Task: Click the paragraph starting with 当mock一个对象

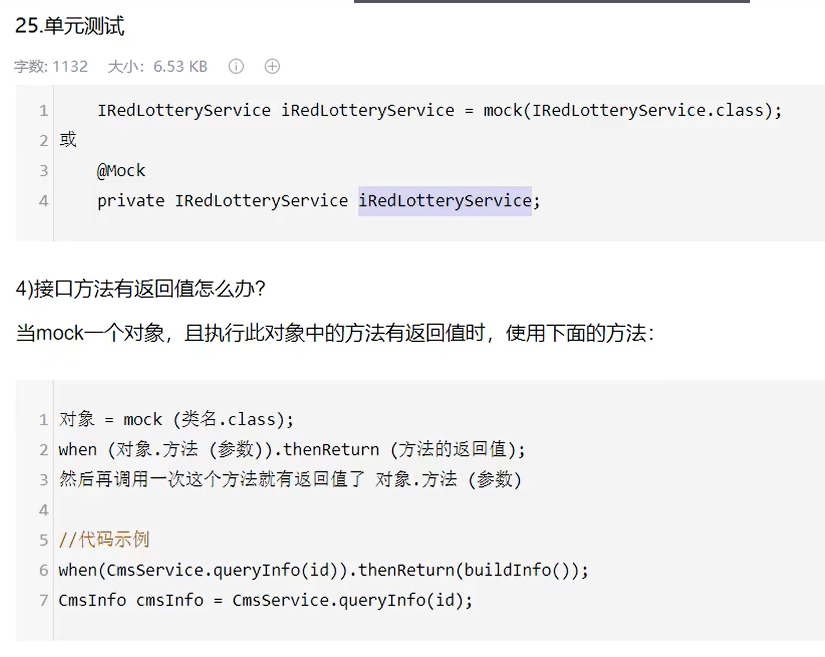Action: point(335,333)
